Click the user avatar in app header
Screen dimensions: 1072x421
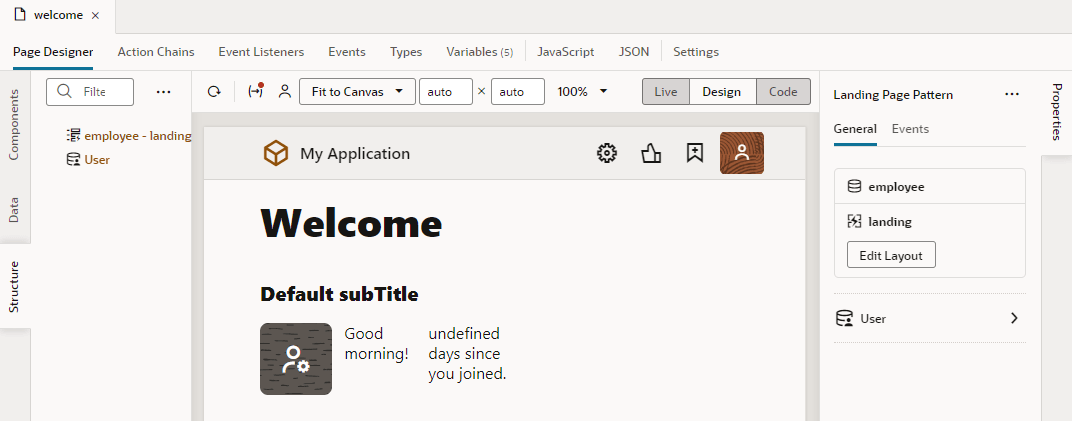click(742, 153)
